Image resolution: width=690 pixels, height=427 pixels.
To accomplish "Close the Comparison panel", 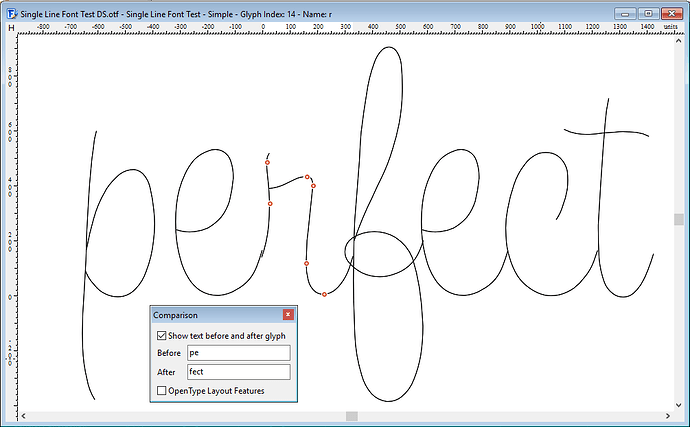I will [289, 315].
